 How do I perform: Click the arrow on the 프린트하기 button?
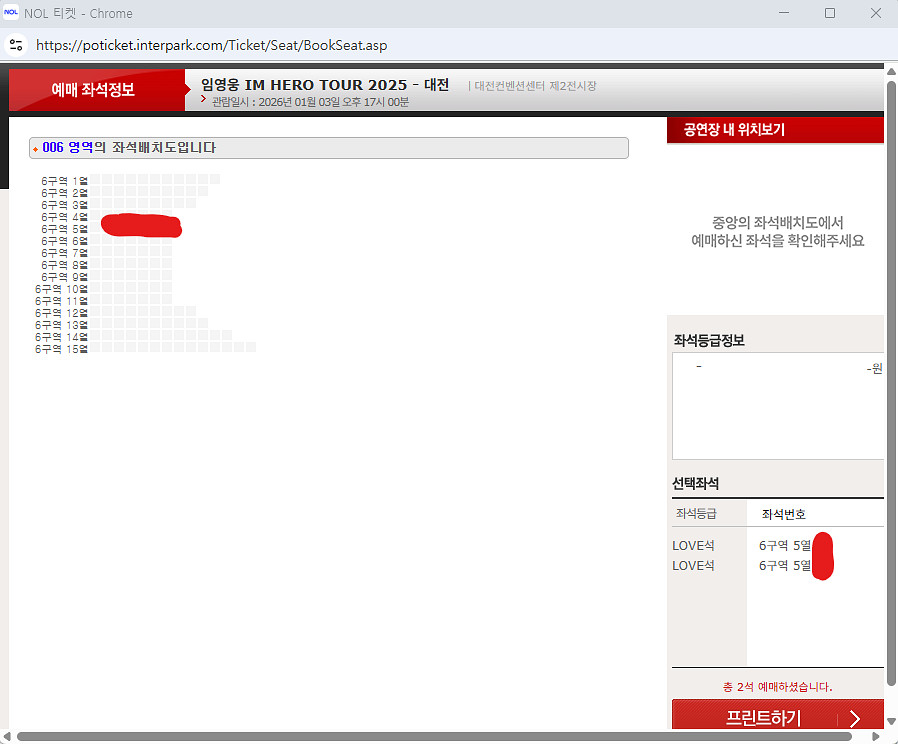(854, 718)
